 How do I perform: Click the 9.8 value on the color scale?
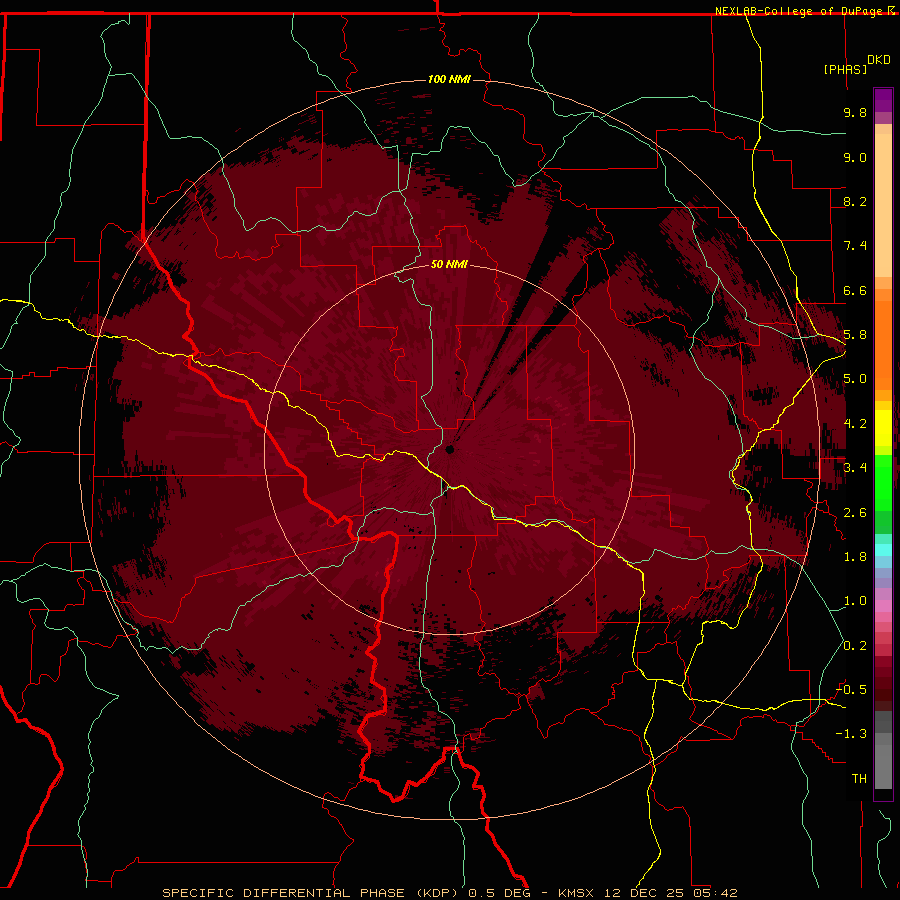(855, 112)
